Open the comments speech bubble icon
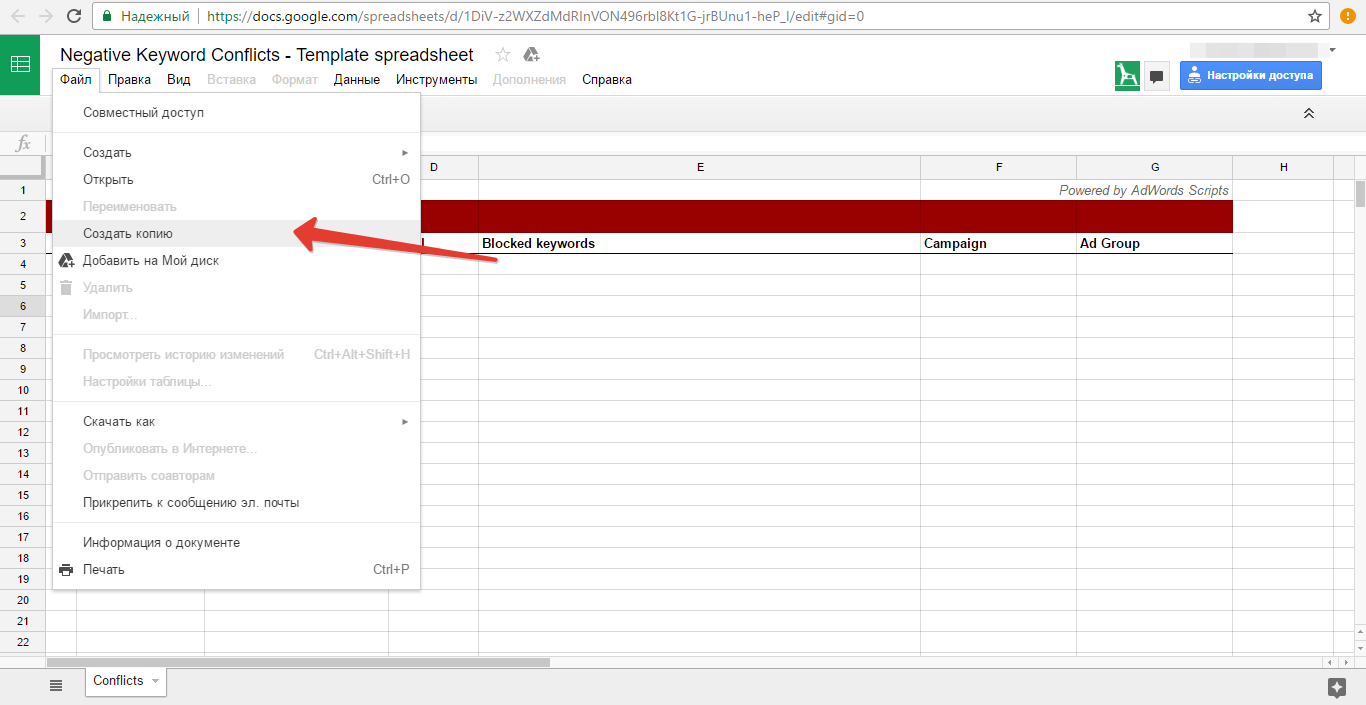This screenshot has height=705, width=1366. pyautogui.click(x=1157, y=76)
